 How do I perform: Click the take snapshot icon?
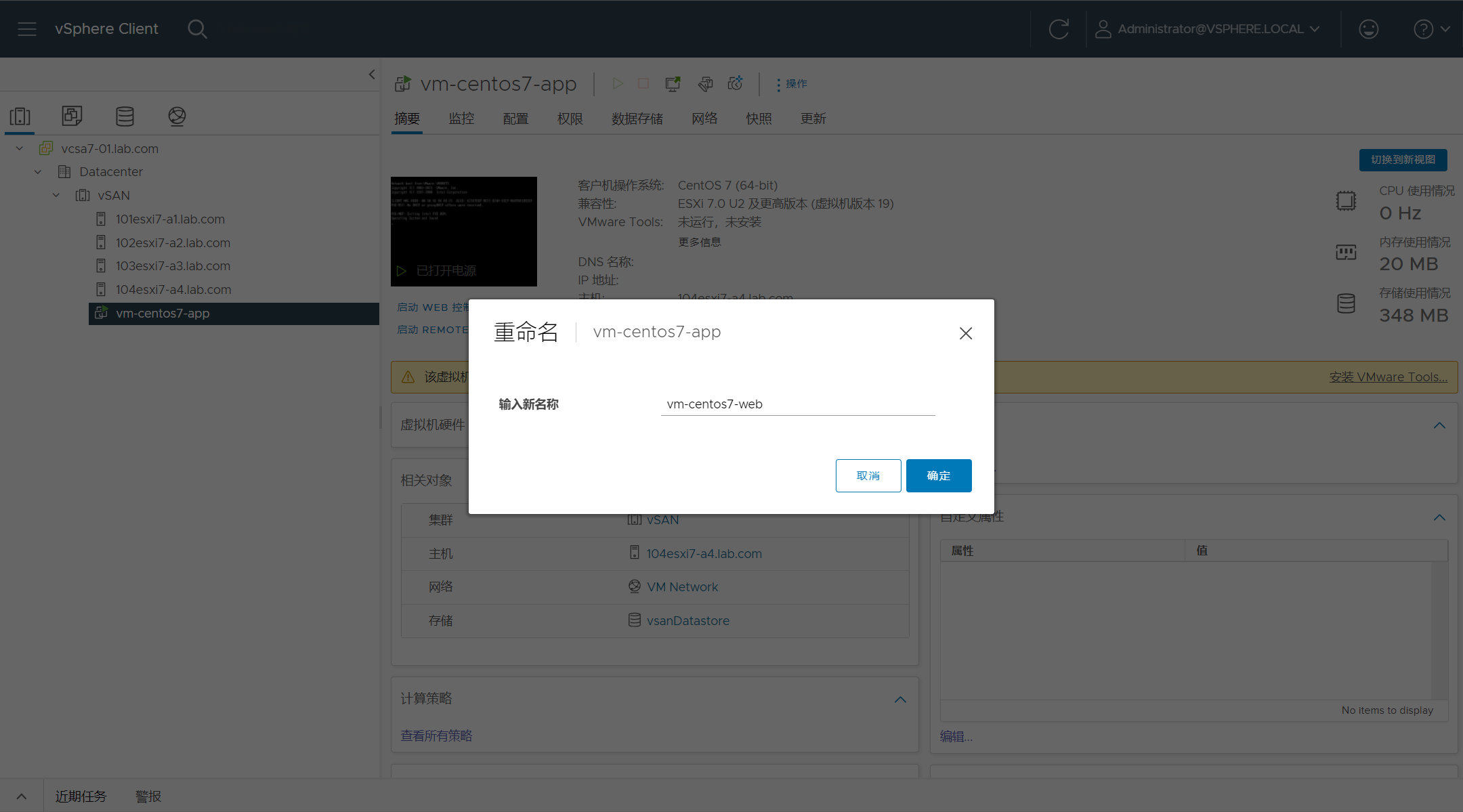pyautogui.click(x=736, y=83)
